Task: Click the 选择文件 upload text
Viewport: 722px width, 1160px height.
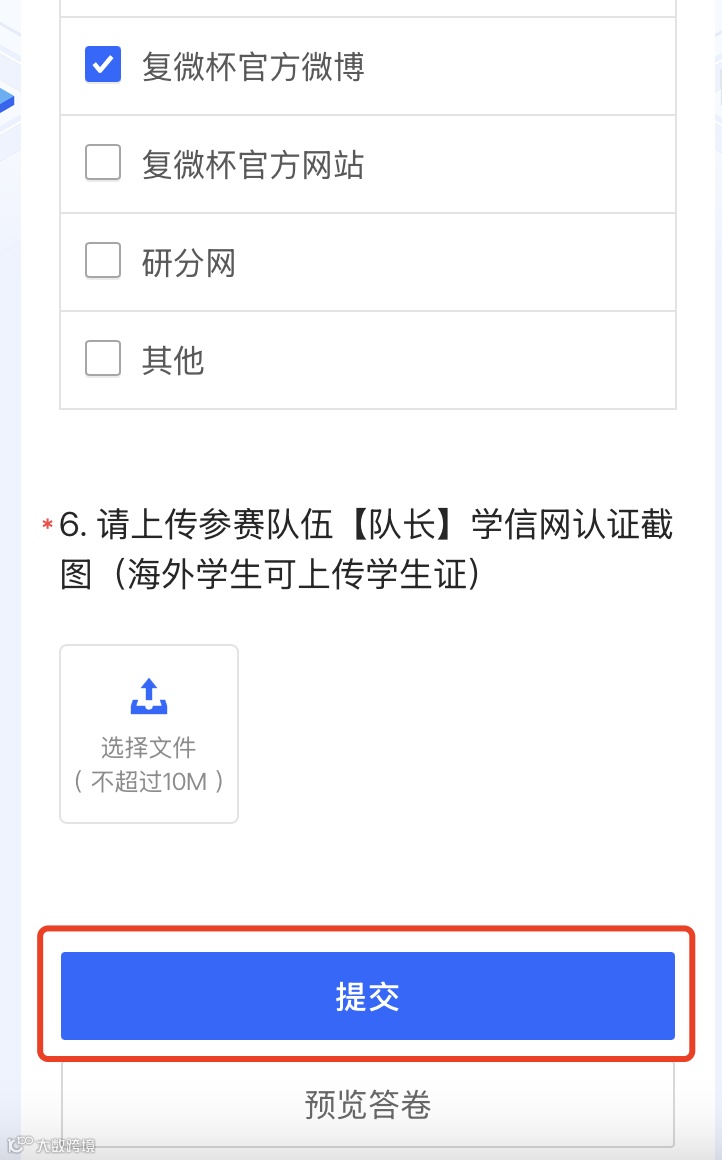Action: 149,747
